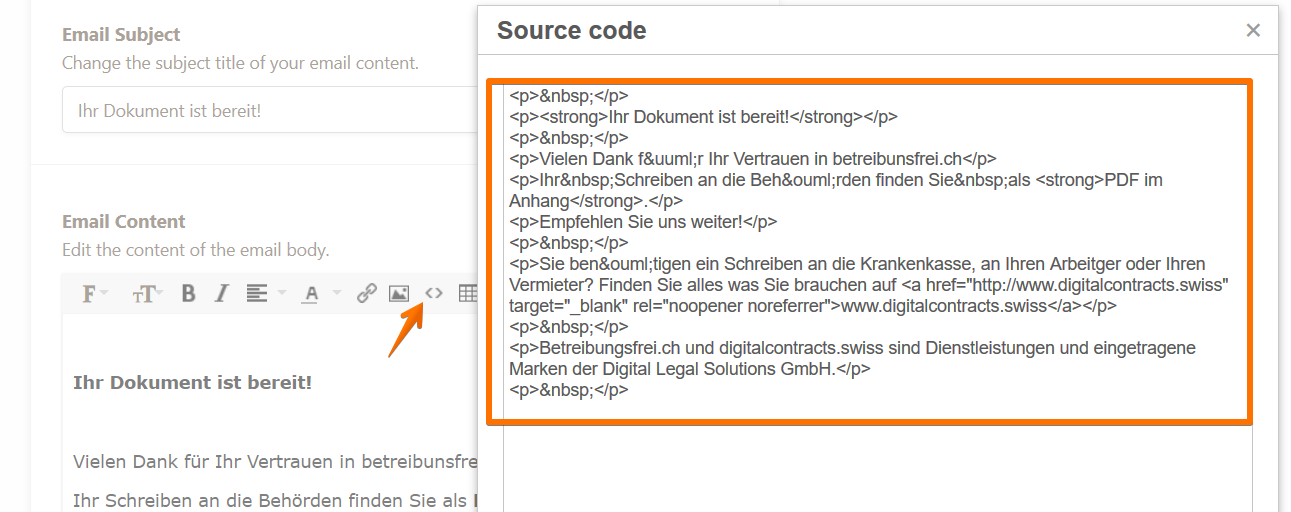Viewport: 1291px width, 512px height.
Task: Insert a table using the grid icon
Action: click(467, 294)
